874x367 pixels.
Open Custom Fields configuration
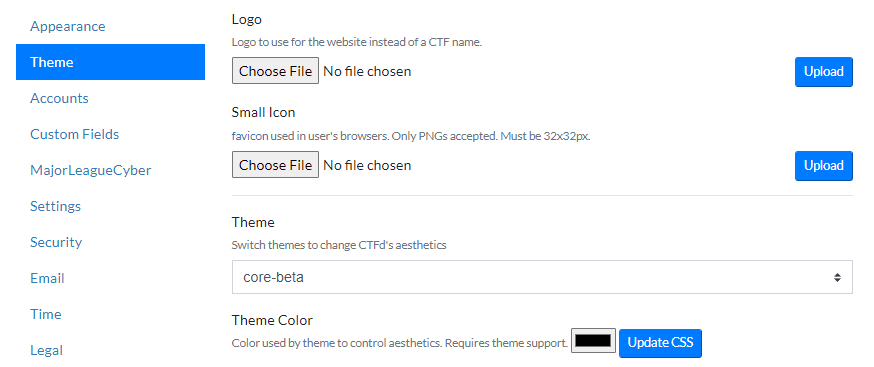tap(74, 134)
